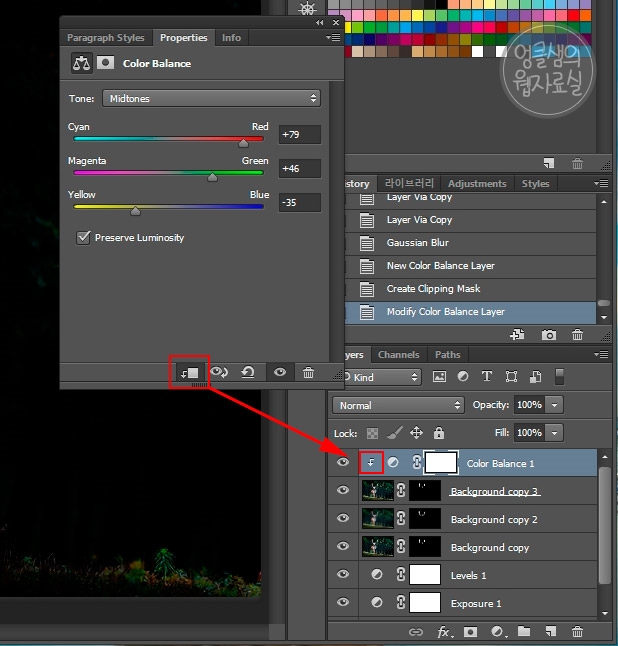This screenshot has width=618, height=646.
Task: Lock transparent pixels in Layers panel
Action: pyautogui.click(x=372, y=433)
